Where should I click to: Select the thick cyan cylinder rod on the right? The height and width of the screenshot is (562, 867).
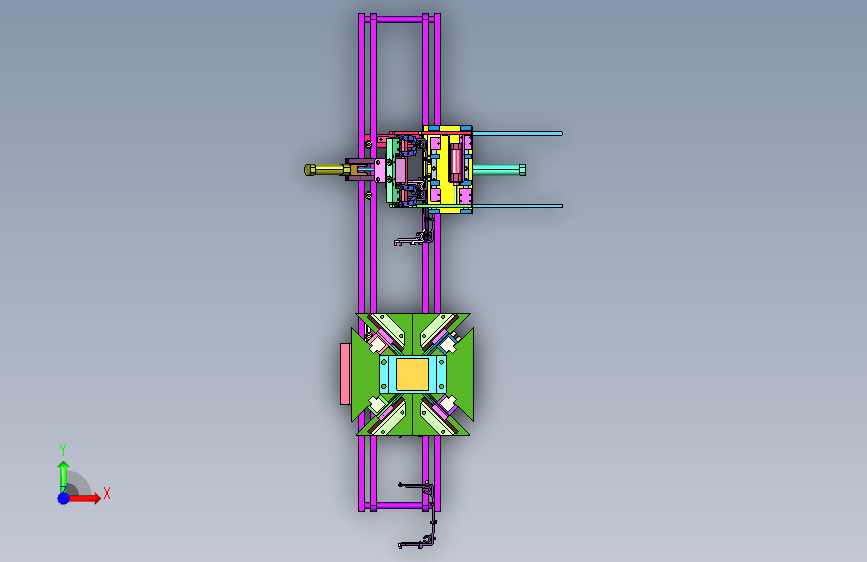pos(499,170)
